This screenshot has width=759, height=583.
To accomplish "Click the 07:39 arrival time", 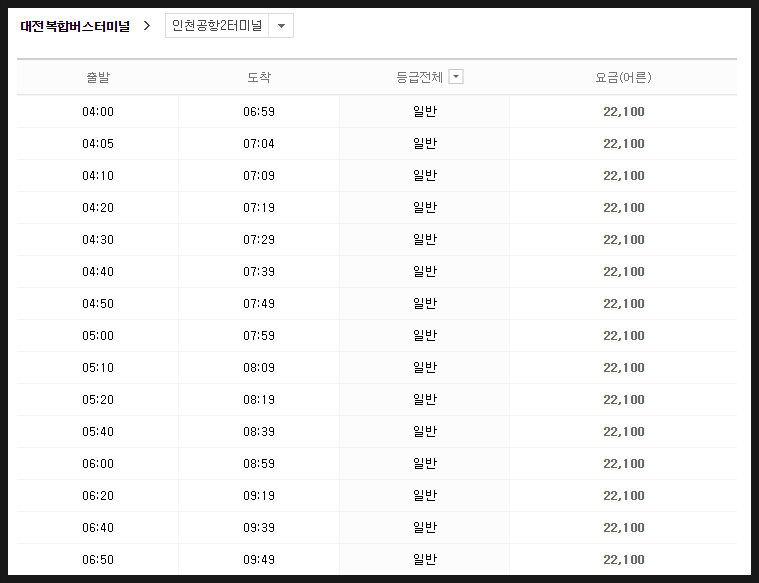I will [x=259, y=272].
